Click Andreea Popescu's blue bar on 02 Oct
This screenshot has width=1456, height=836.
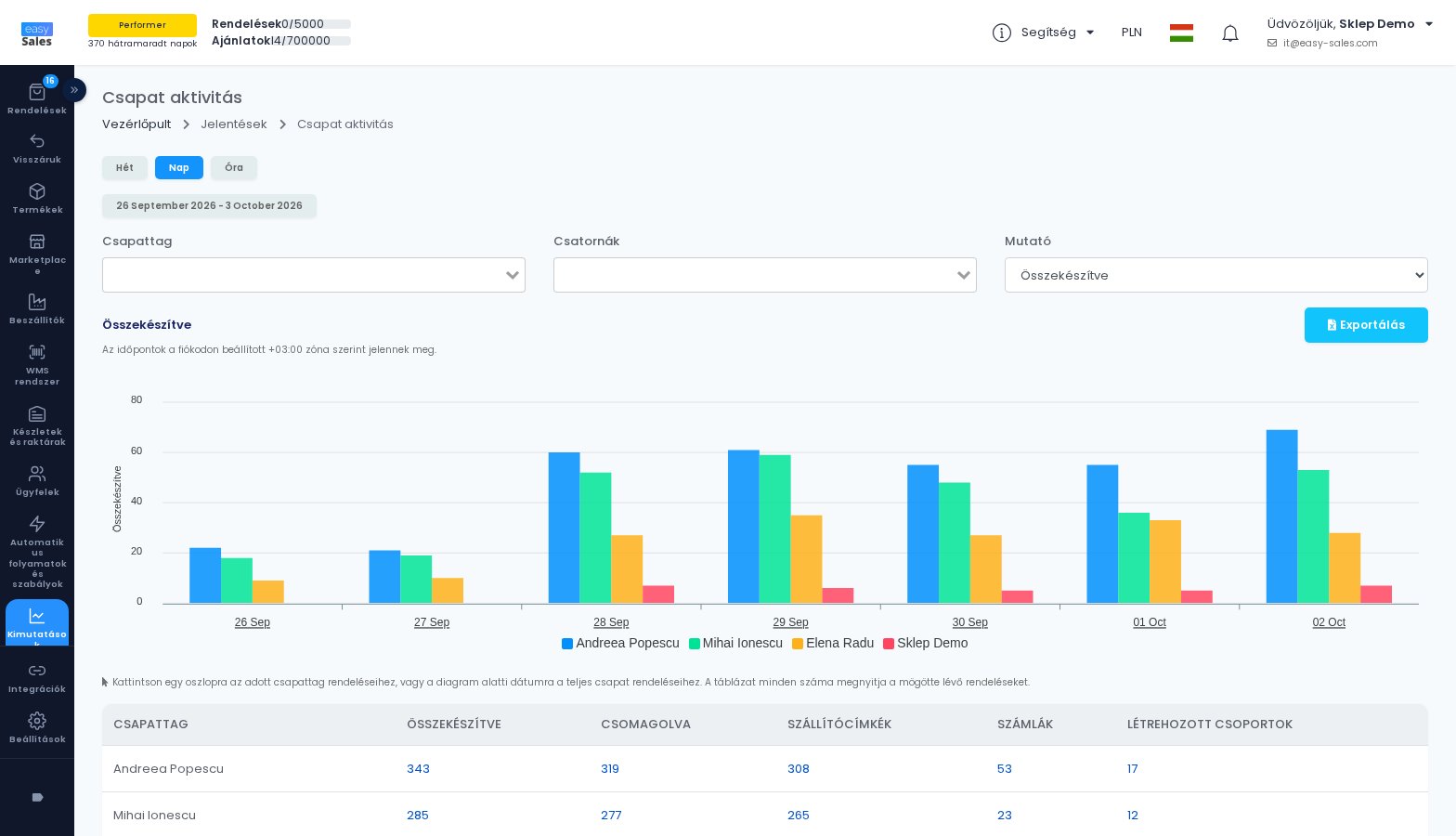(1282, 516)
